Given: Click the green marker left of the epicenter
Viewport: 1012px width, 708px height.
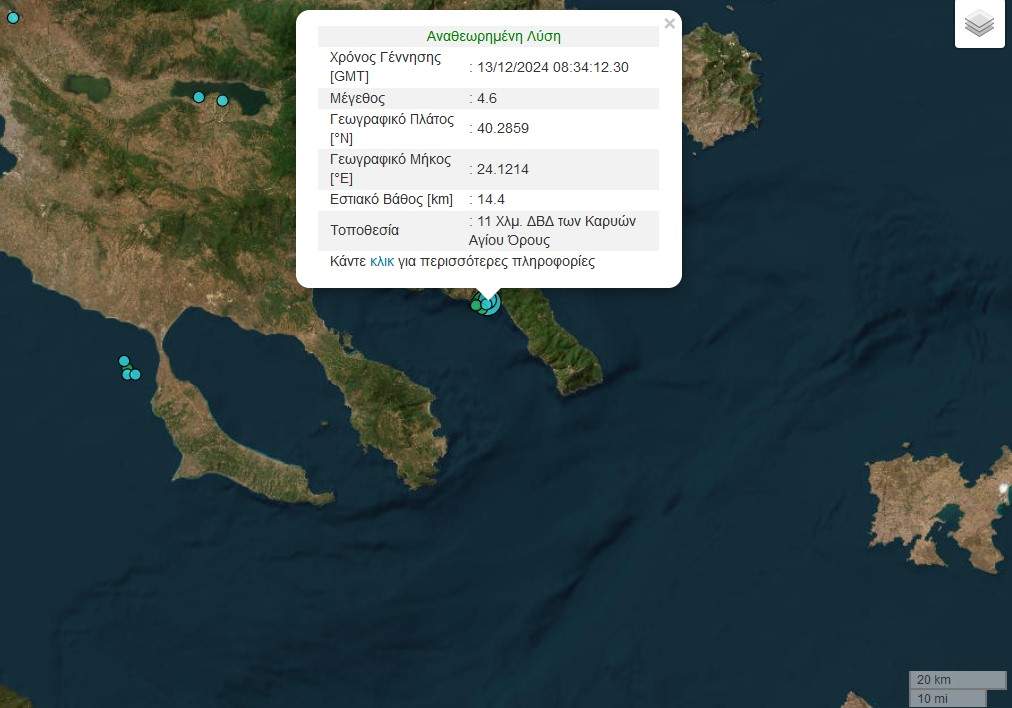Looking at the screenshot, I should 476,305.
